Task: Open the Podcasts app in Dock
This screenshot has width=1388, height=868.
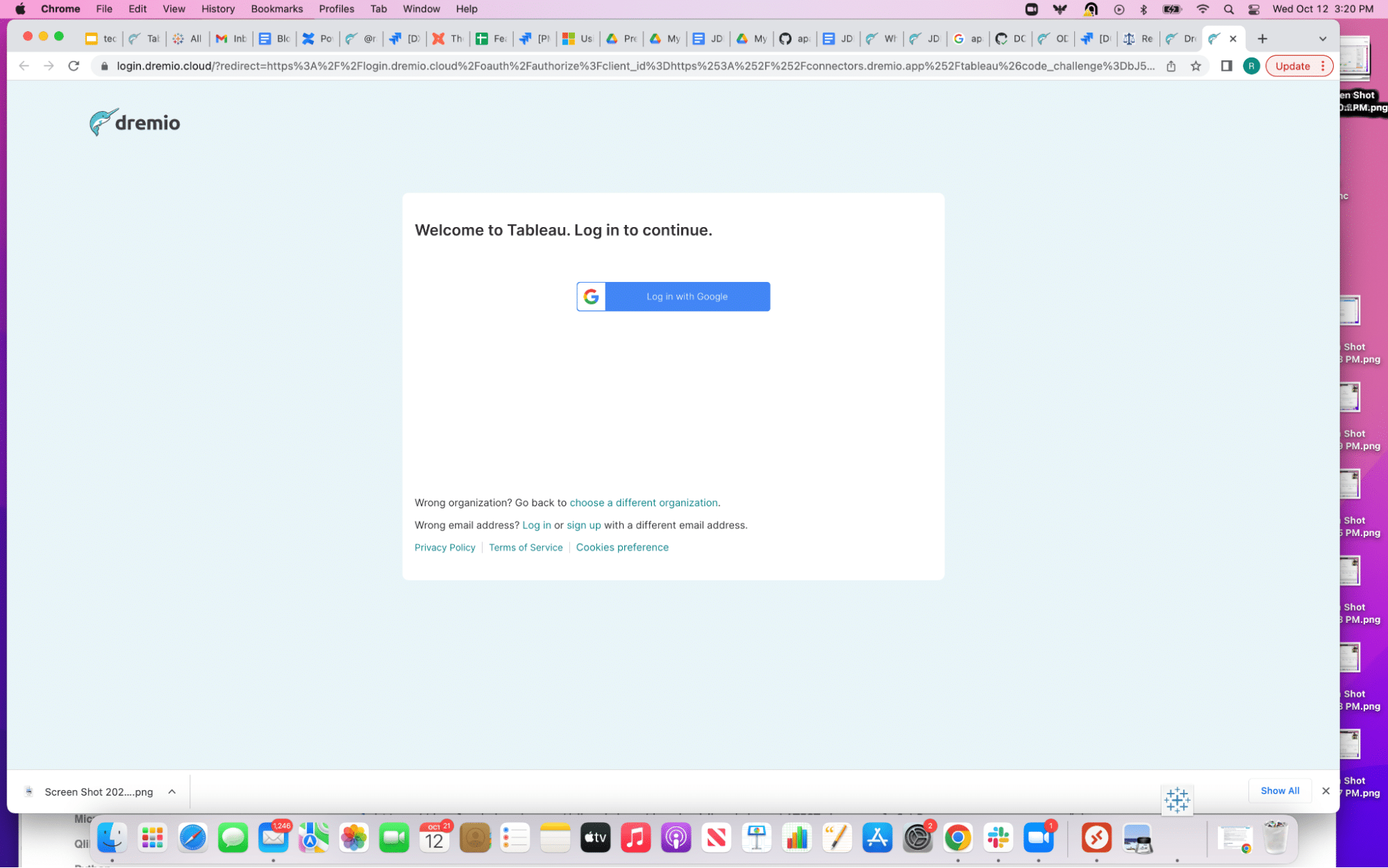Action: [x=676, y=837]
